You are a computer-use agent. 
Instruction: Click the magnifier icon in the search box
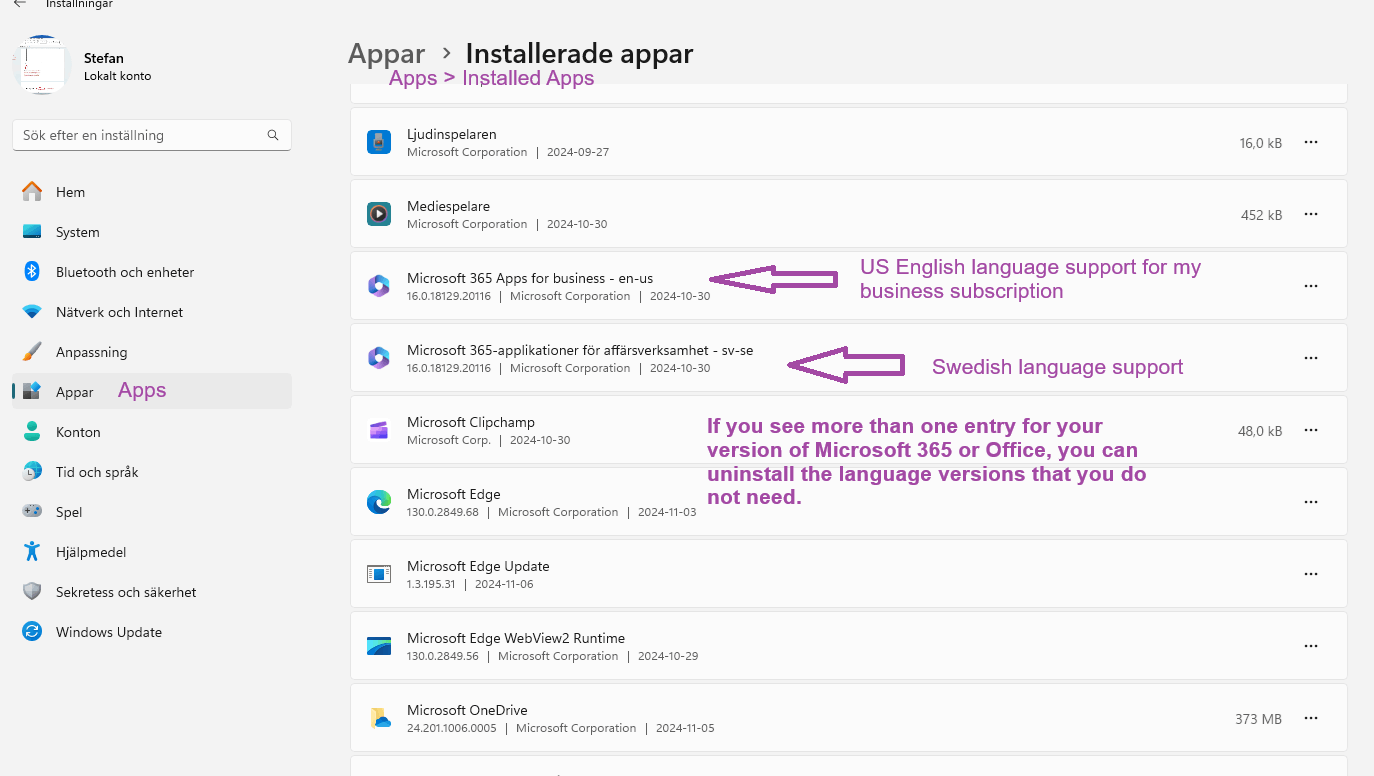pyautogui.click(x=273, y=135)
